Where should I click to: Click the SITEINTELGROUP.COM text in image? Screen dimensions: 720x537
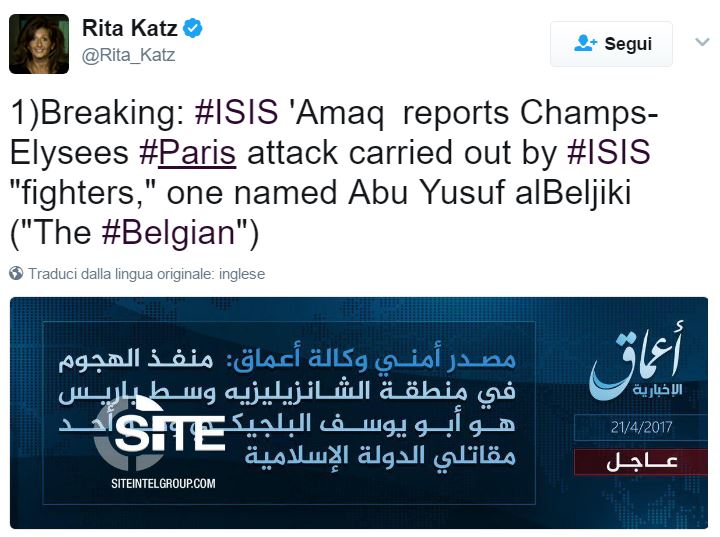tap(164, 484)
